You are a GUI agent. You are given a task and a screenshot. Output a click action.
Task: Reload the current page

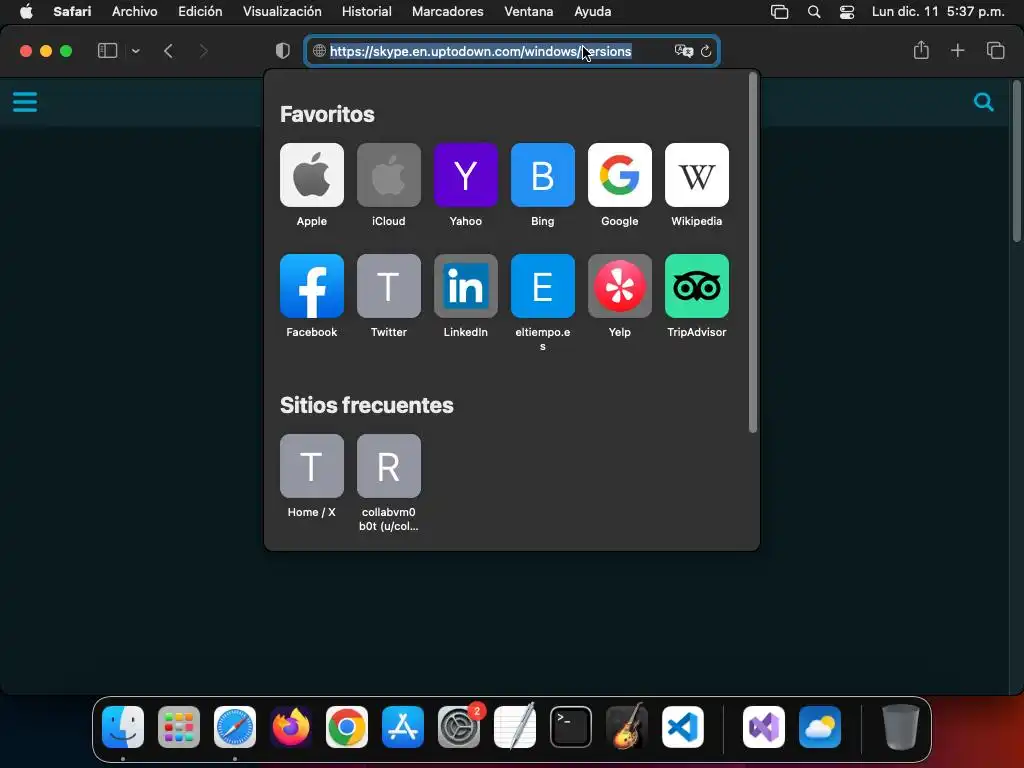pos(706,51)
